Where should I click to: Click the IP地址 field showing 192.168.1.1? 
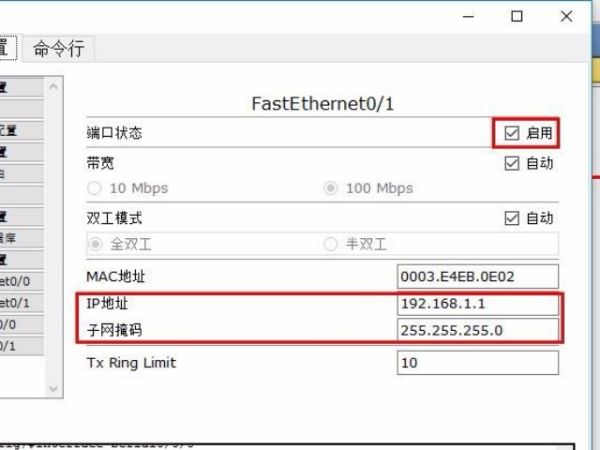click(478, 304)
